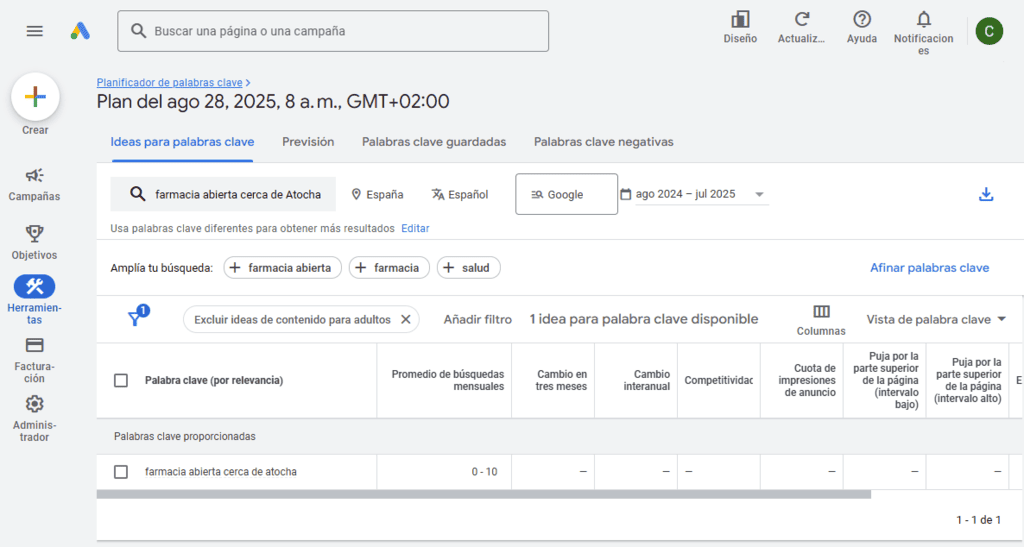Screen dimensions: 1024x547
Task: Open the Google search network selector
Action: 566,194
